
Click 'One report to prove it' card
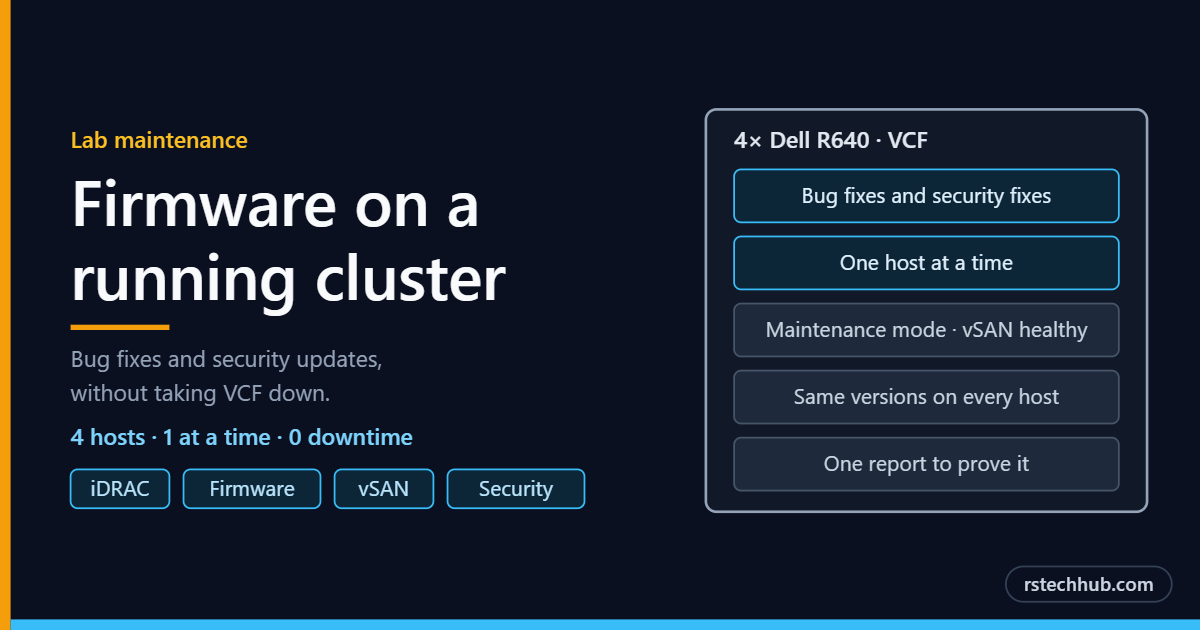pos(926,464)
